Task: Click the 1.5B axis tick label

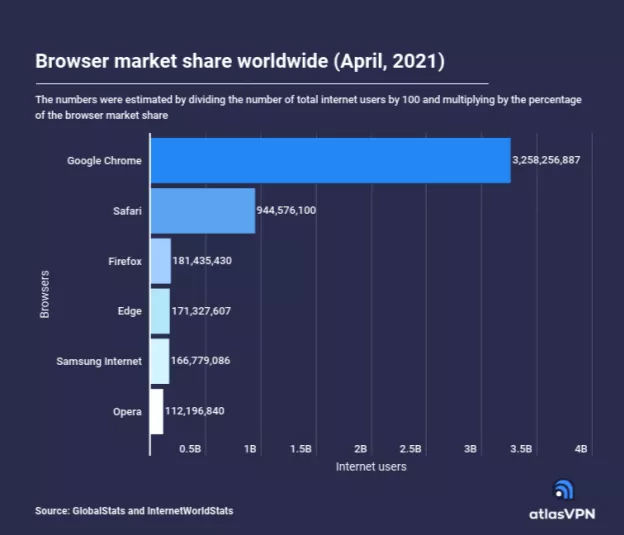Action: tap(301, 449)
